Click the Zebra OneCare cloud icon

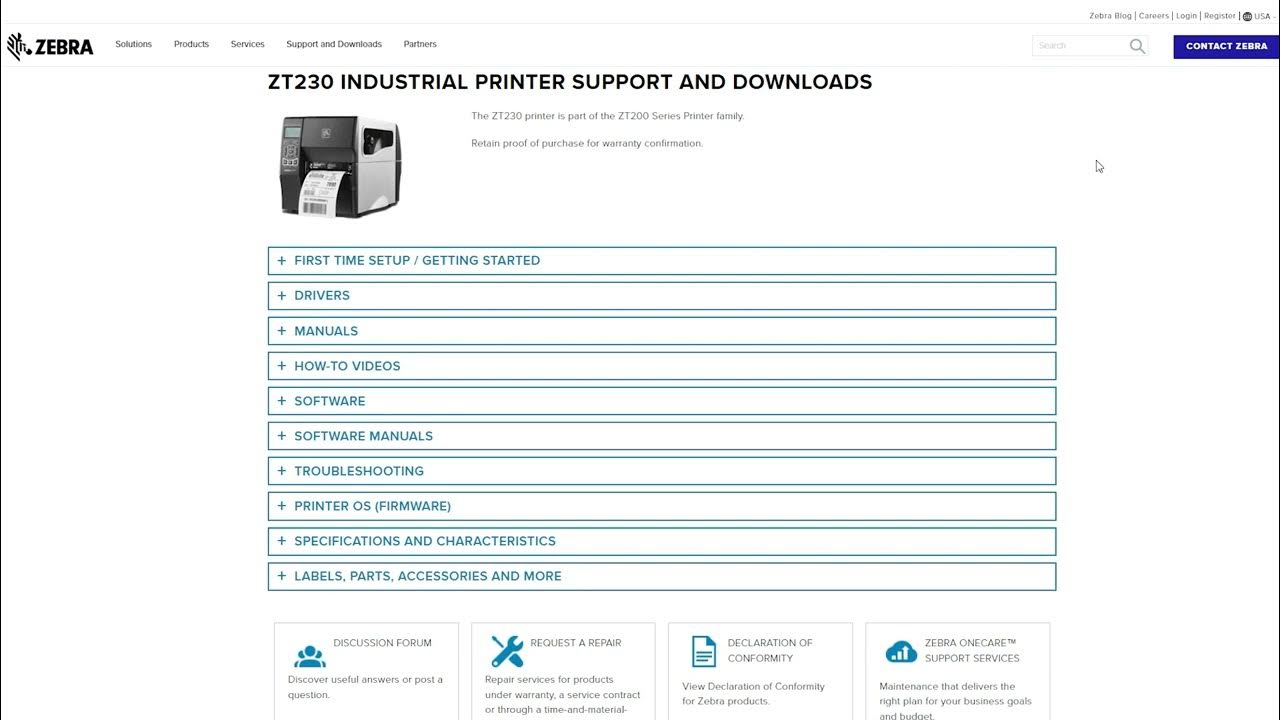(x=901, y=652)
